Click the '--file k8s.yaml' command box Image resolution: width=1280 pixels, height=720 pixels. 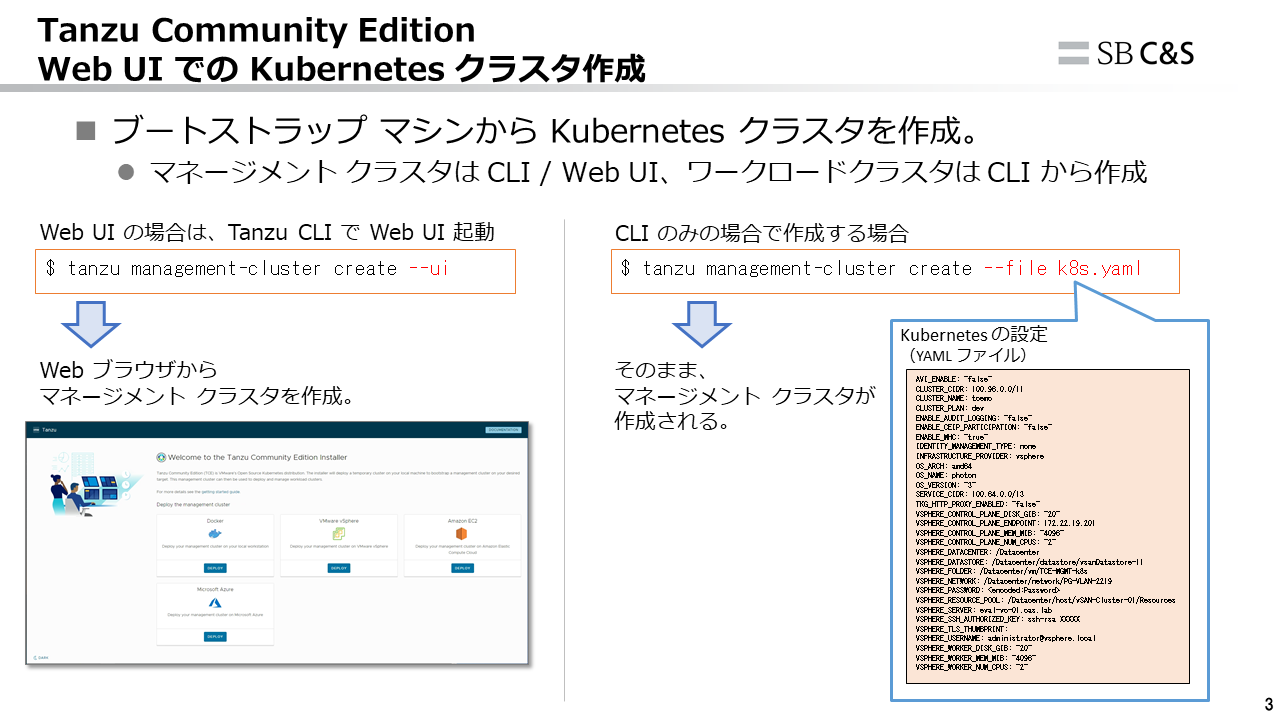pyautogui.click(x=895, y=271)
